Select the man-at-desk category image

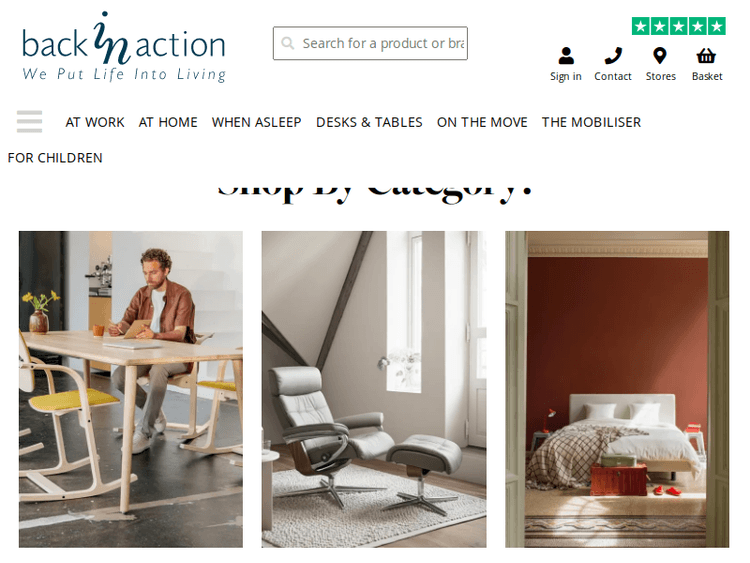(131, 389)
